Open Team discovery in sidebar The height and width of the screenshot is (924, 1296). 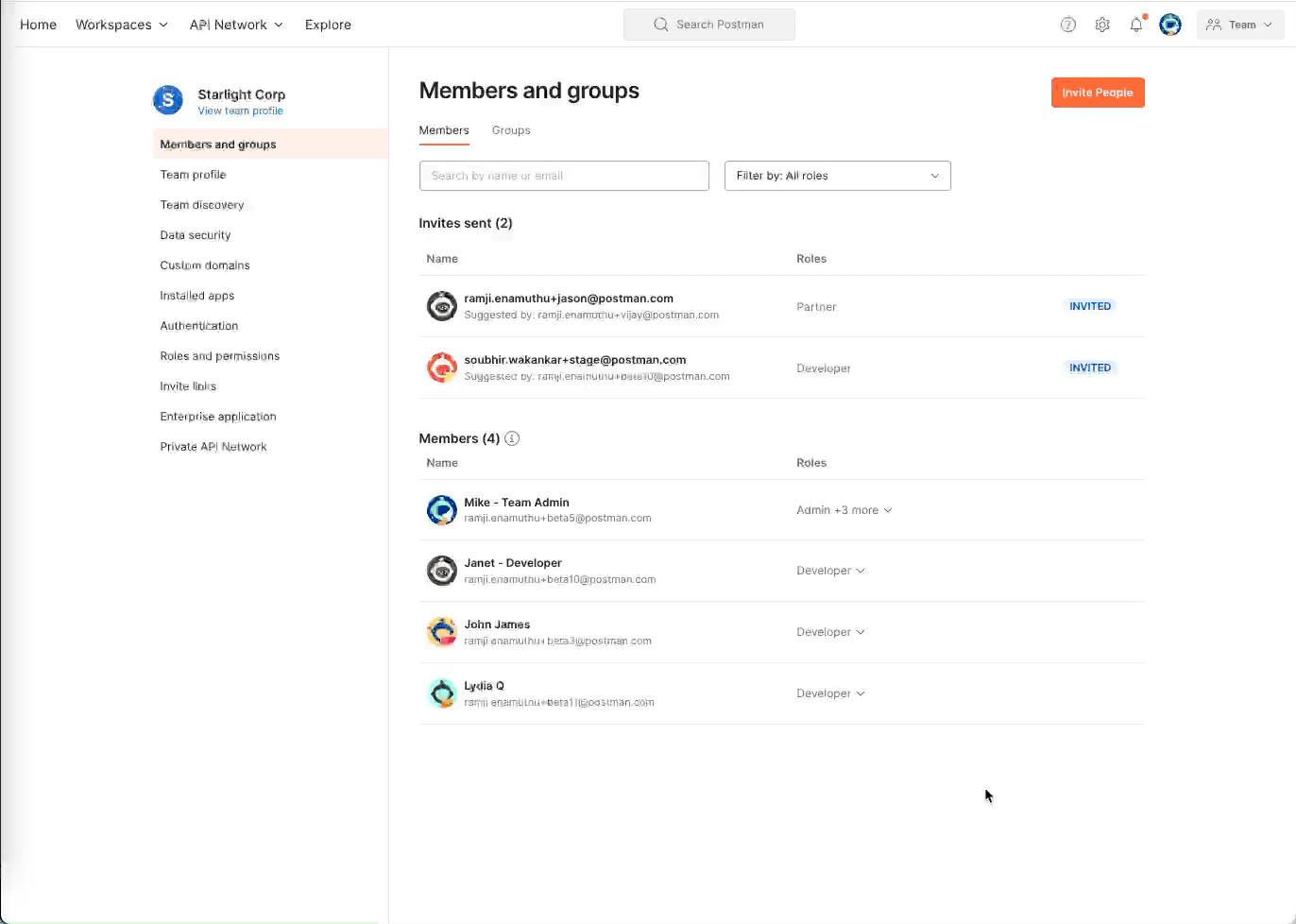pyautogui.click(x=202, y=205)
